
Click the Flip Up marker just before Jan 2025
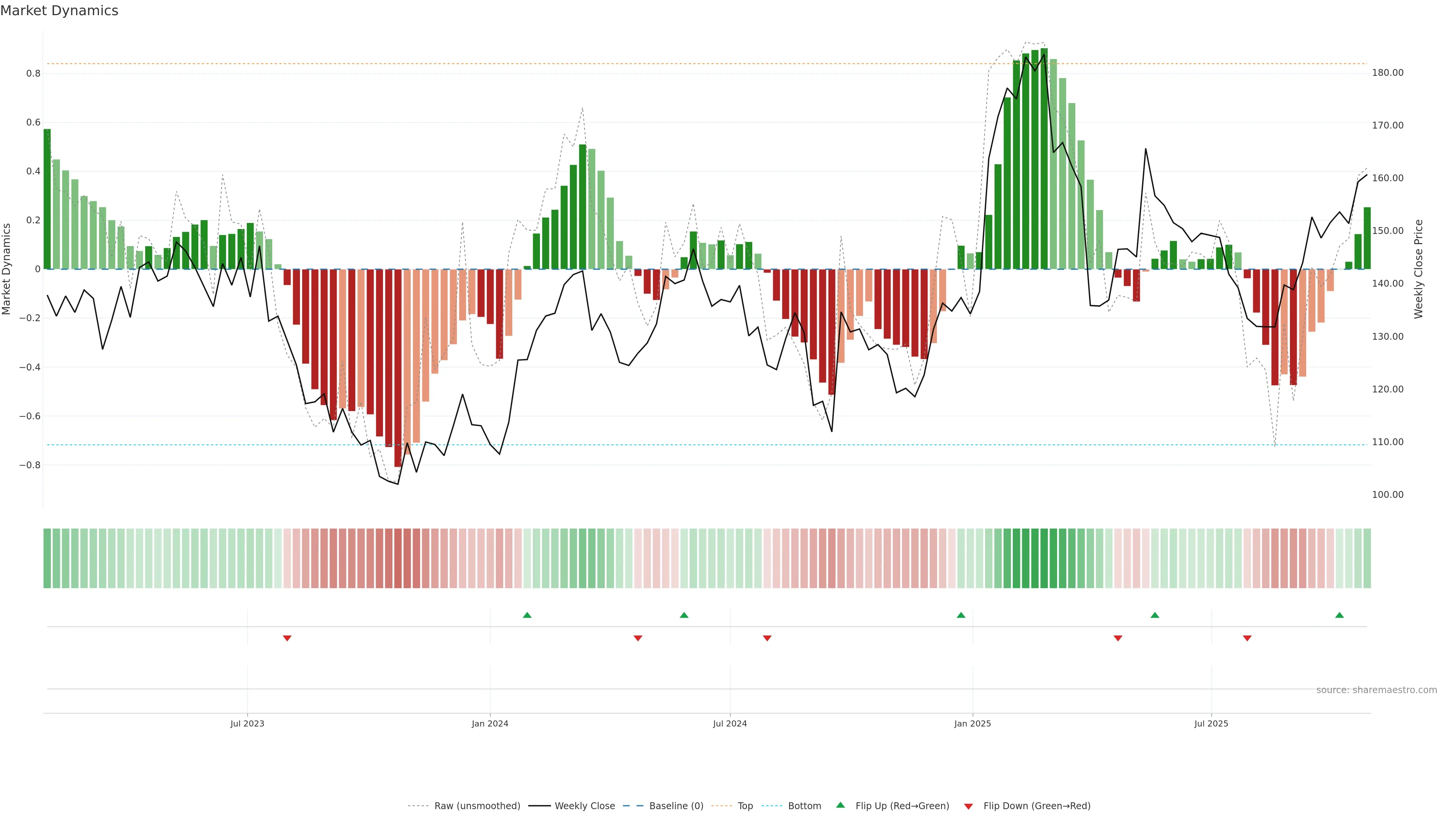coord(961,615)
